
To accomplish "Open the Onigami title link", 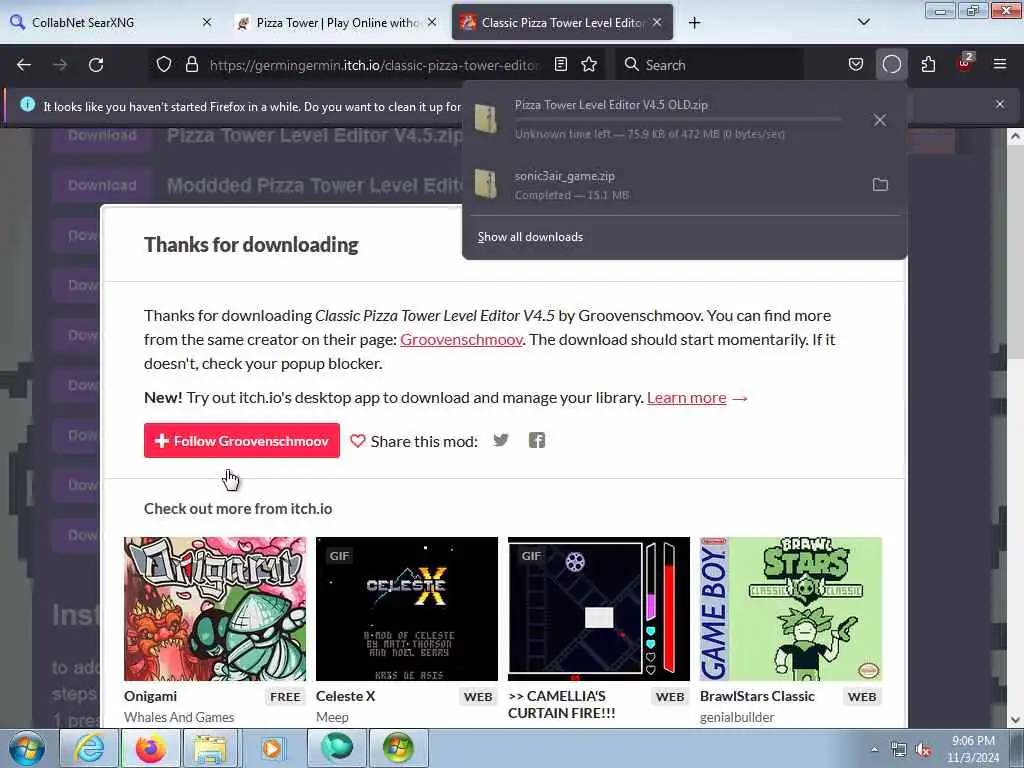I will click(150, 696).
